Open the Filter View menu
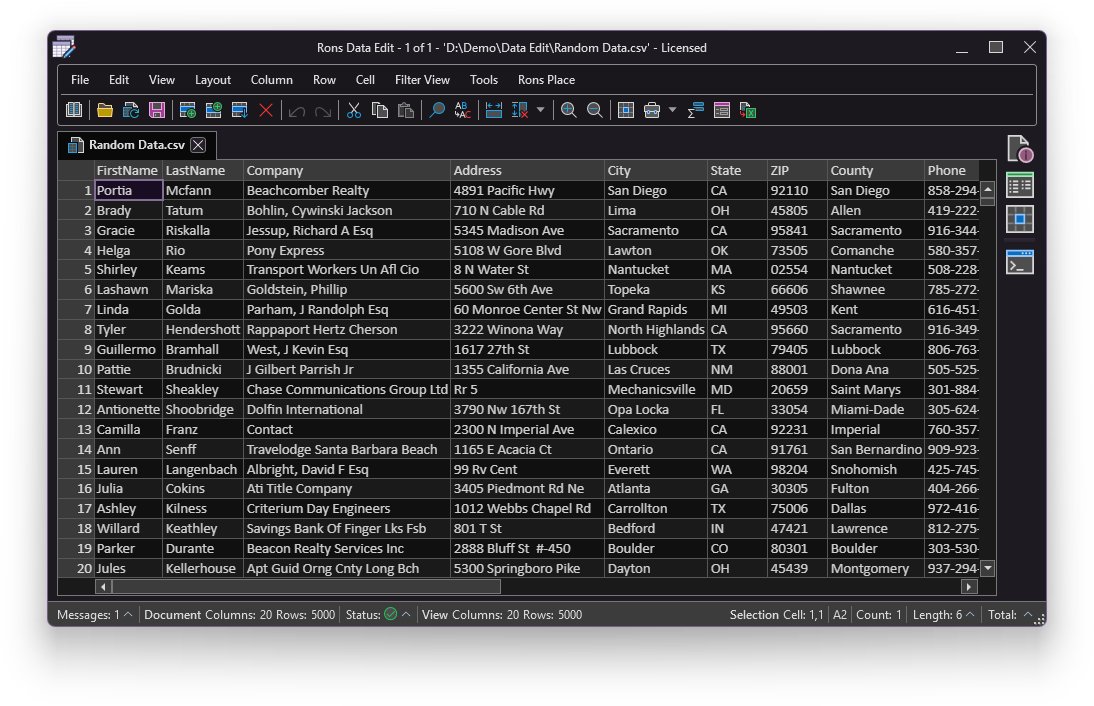The height and width of the screenshot is (706, 1094). click(x=422, y=80)
